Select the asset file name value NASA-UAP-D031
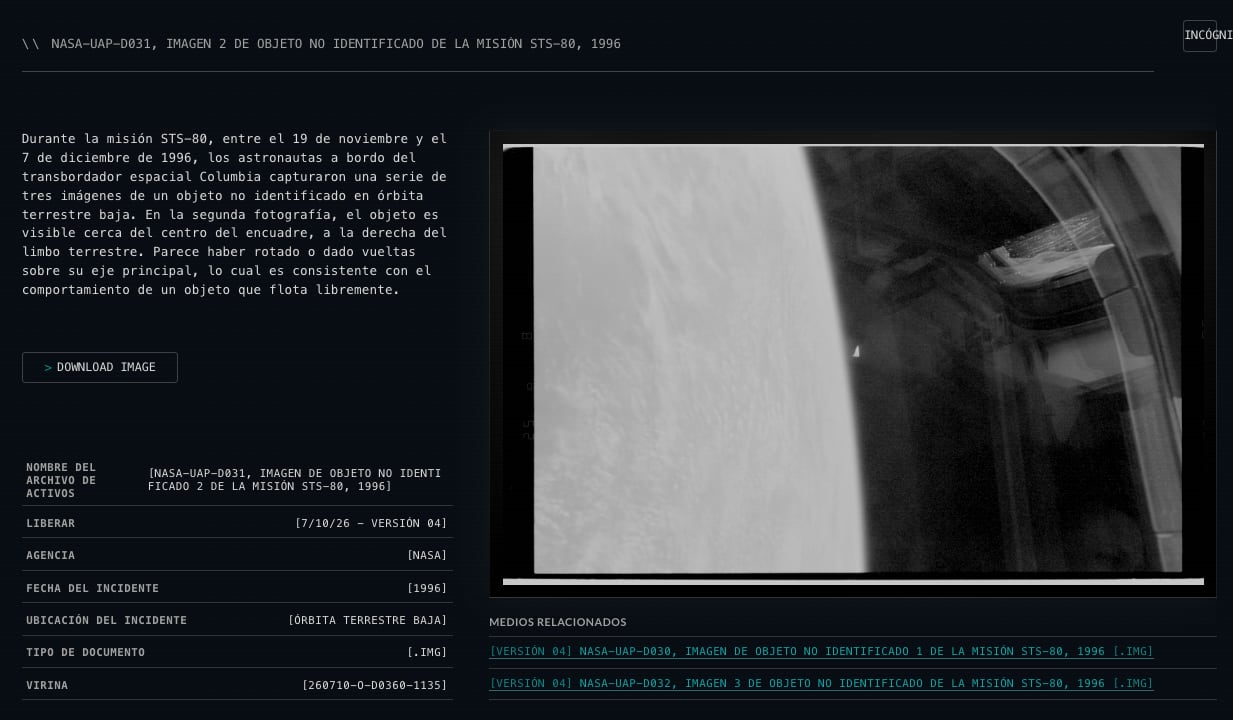This screenshot has height=720, width=1233. point(295,480)
